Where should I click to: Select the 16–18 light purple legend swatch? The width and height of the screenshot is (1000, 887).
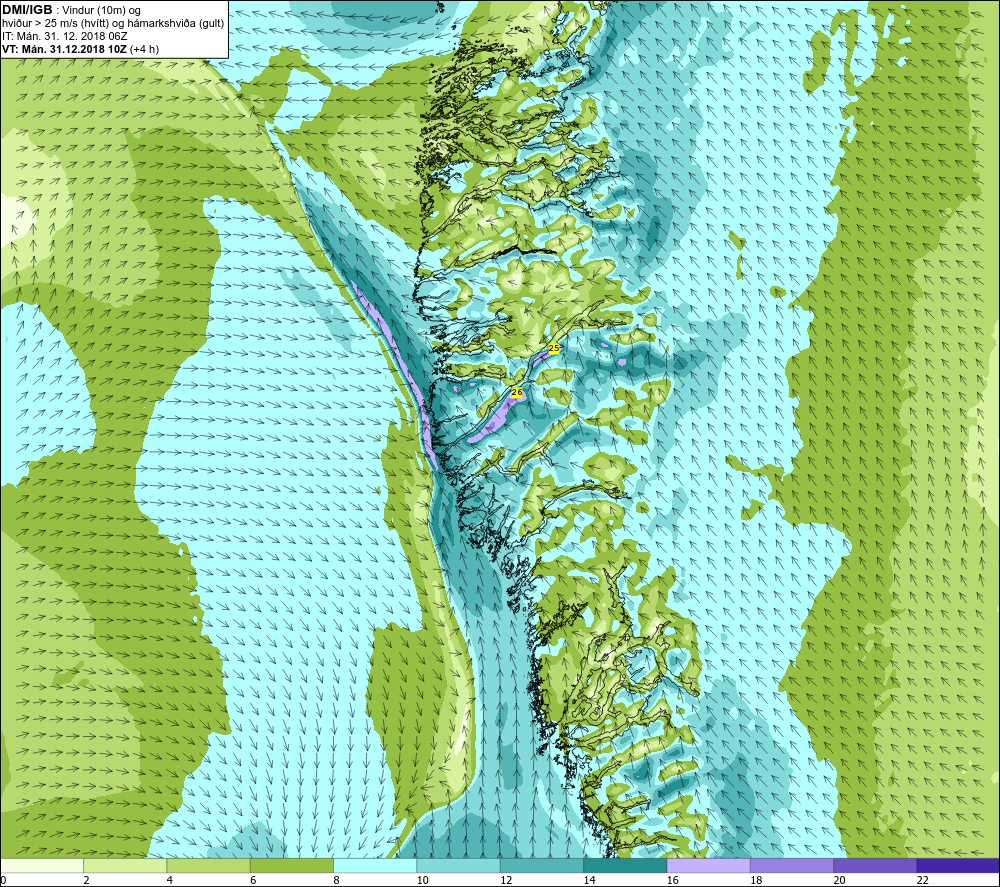pos(709,866)
